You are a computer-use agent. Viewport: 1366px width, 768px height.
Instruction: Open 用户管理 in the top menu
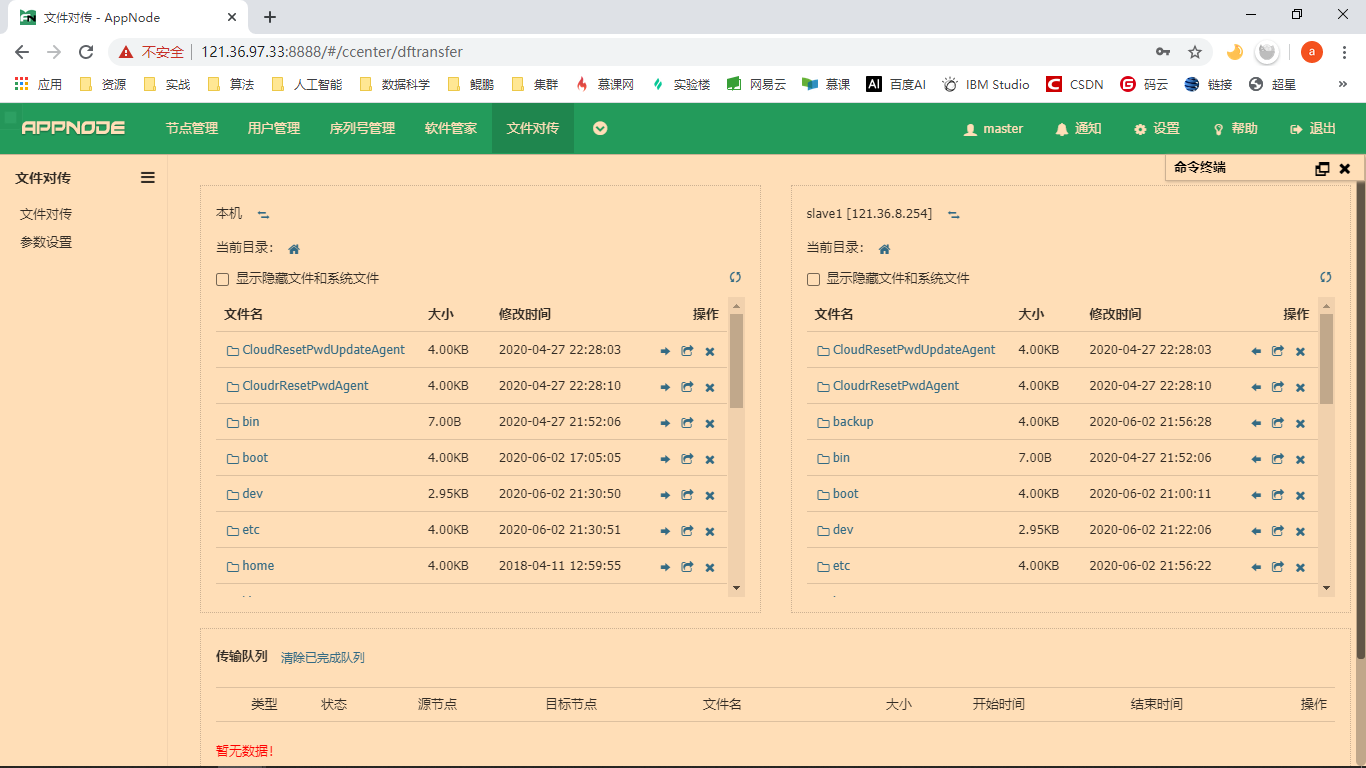(x=274, y=128)
